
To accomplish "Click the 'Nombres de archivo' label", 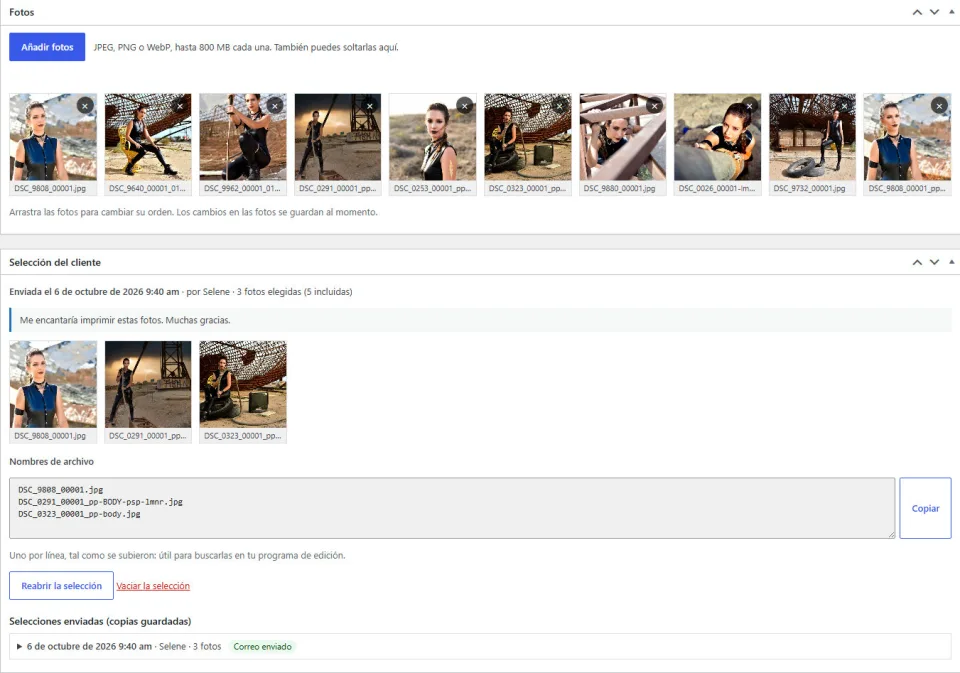I will (x=51, y=462).
